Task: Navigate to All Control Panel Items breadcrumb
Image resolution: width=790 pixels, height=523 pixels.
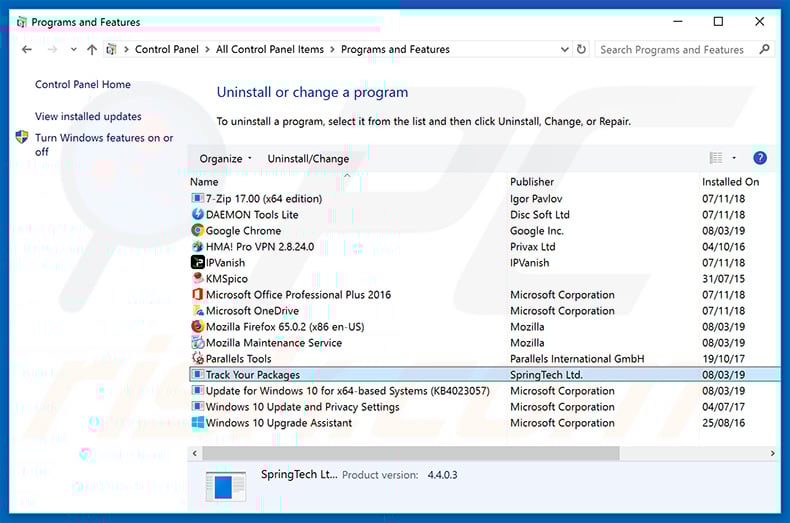Action: pos(270,49)
